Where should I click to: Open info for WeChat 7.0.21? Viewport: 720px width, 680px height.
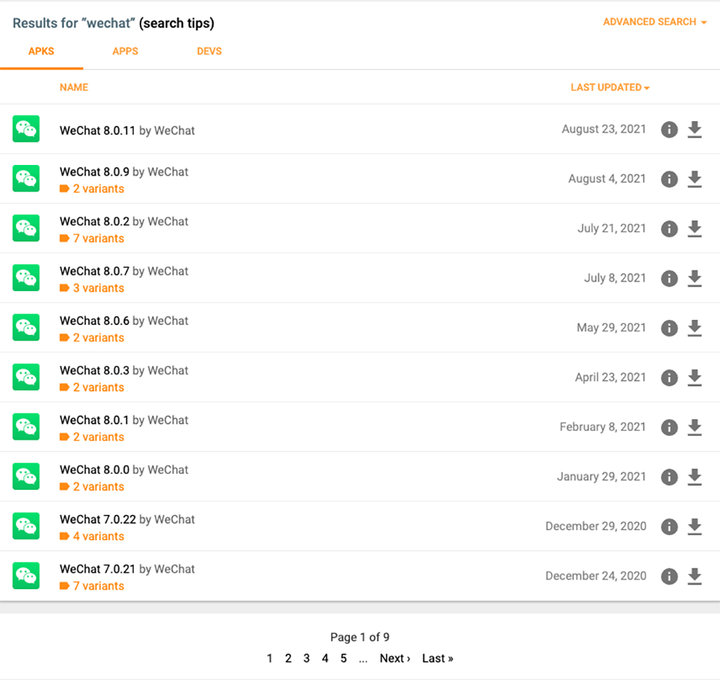point(669,576)
